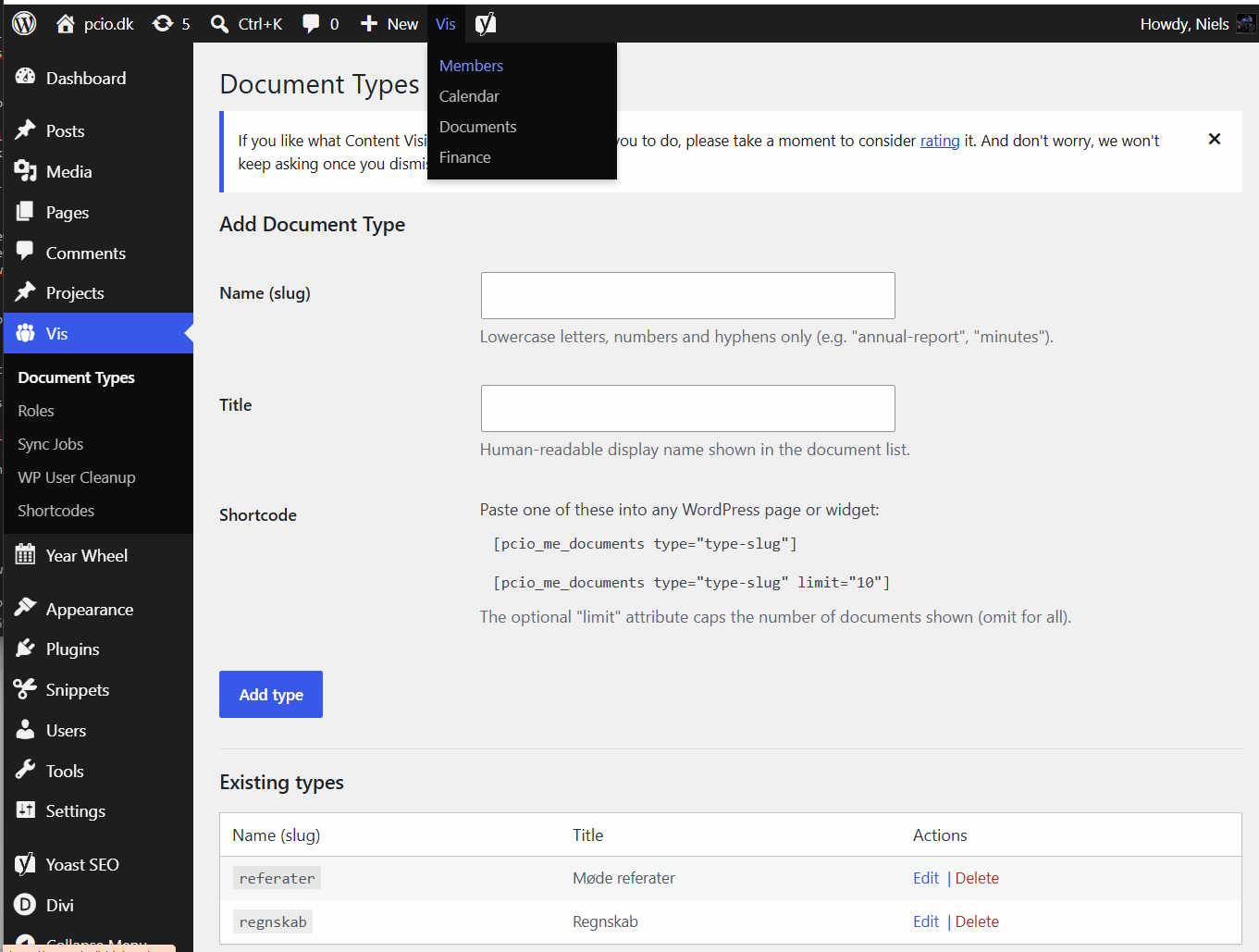The image size is (1259, 952).
Task: Open WP User Cleanup submenu item
Action: click(x=77, y=476)
